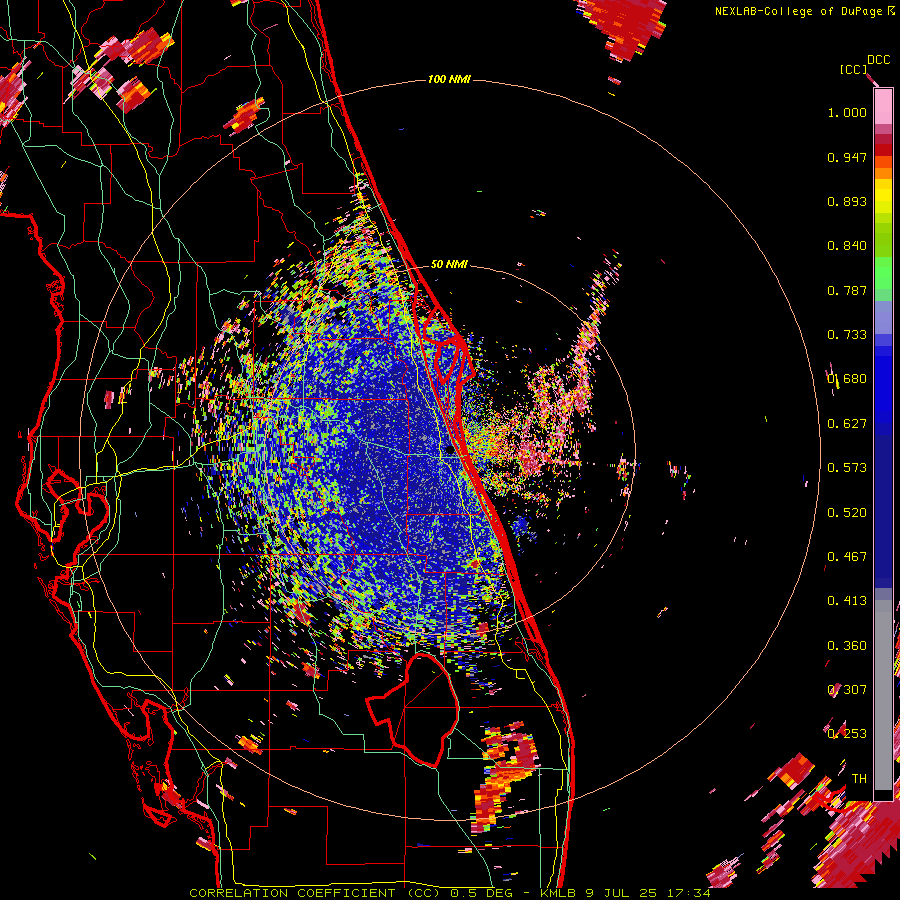Pick the light pink band at the color bar top

pos(883,107)
